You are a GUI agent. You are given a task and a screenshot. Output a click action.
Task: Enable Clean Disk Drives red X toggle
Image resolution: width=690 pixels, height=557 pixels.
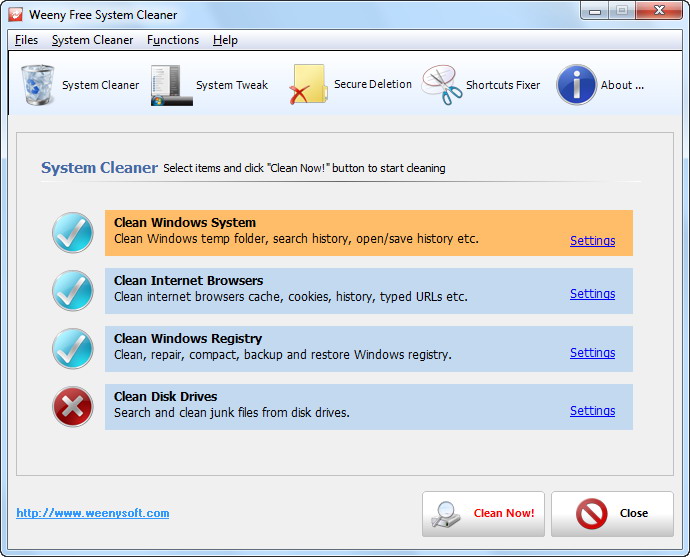[73, 407]
